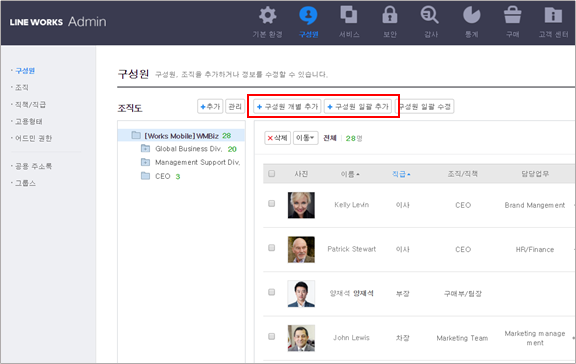Viewport: 576px width, 364px height.
Task: Click the LINE WORKS Admin logo
Action: coord(58,22)
